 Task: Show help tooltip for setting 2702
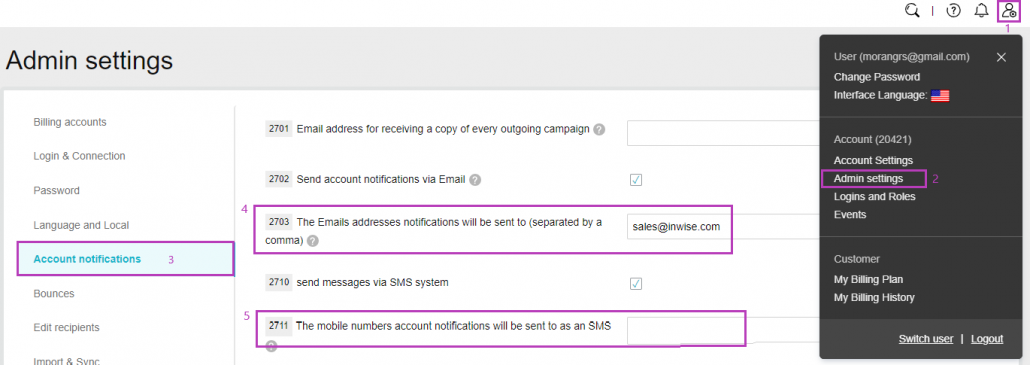[x=475, y=179]
